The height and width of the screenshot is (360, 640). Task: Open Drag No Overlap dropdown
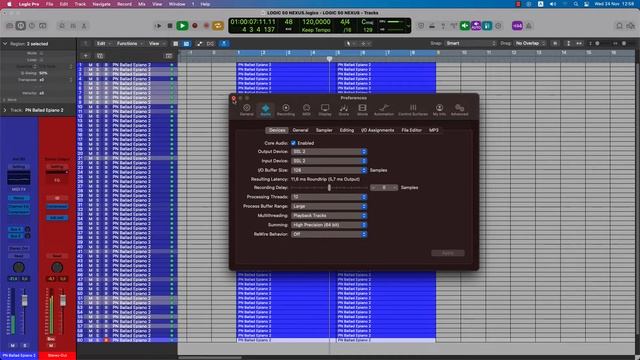point(530,43)
